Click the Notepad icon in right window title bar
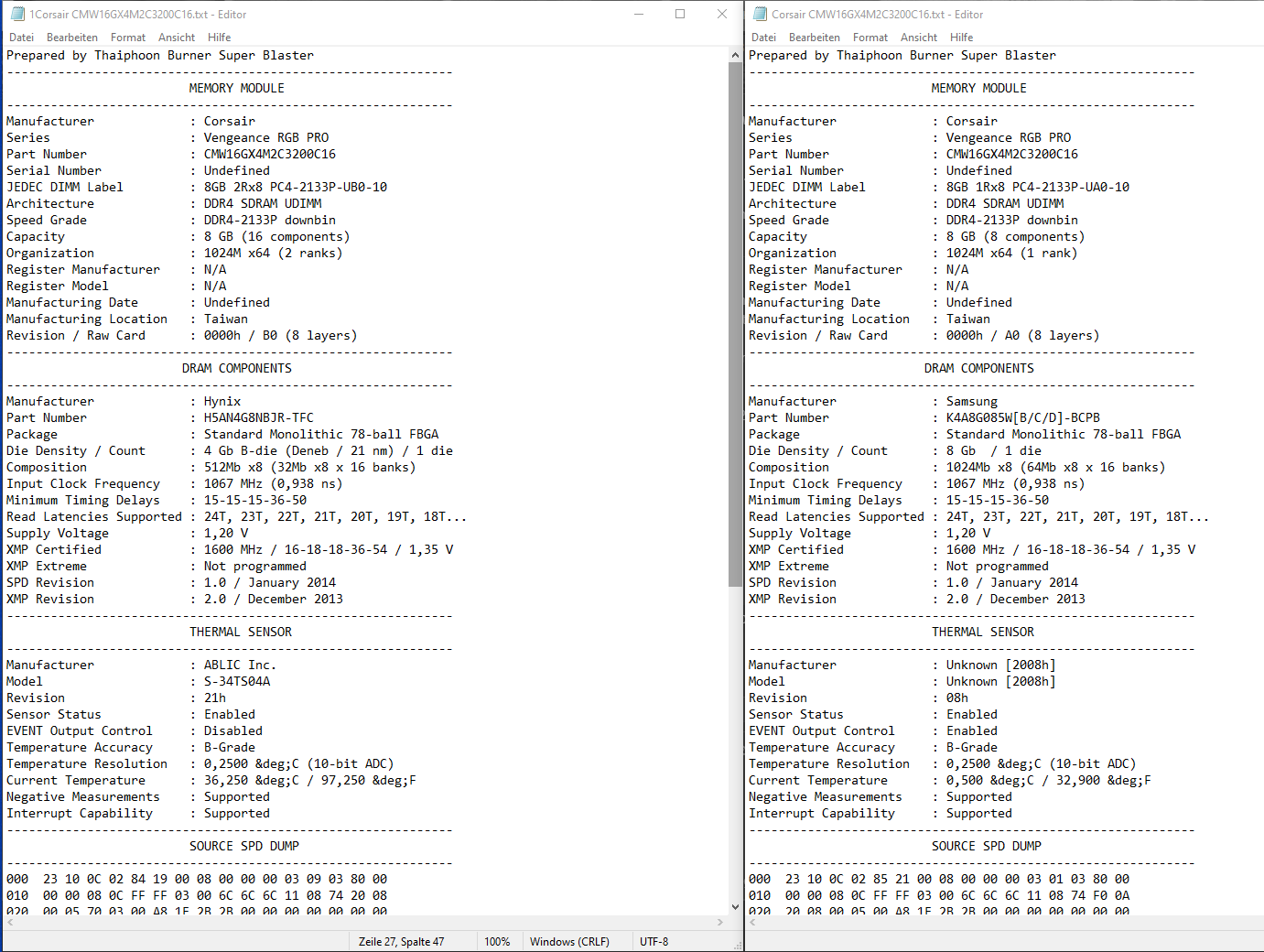 coord(760,14)
